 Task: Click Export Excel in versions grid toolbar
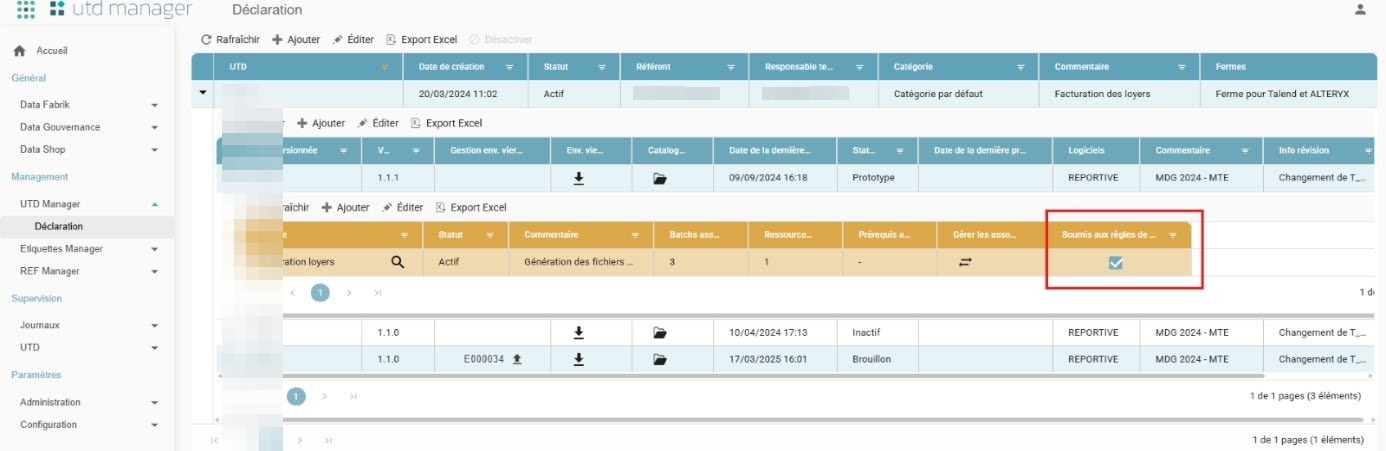[x=446, y=123]
